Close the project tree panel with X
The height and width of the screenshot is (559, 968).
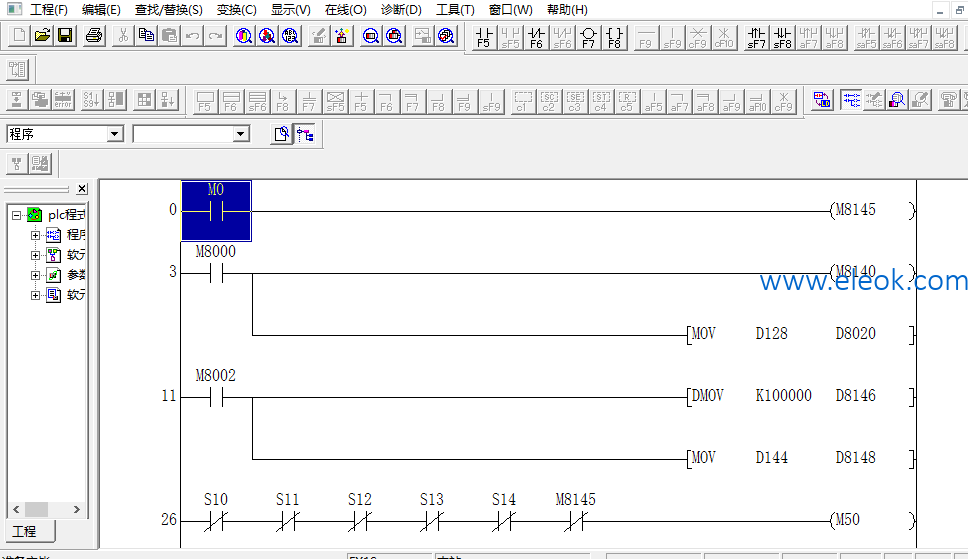[82, 188]
